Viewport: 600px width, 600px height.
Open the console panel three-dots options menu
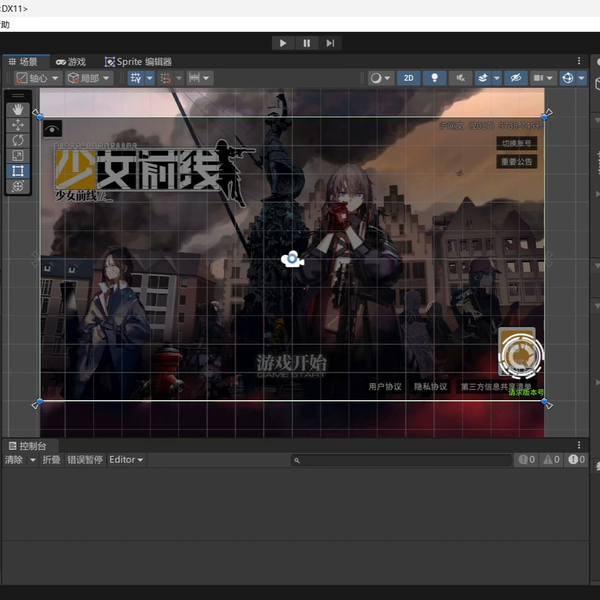click(x=579, y=445)
